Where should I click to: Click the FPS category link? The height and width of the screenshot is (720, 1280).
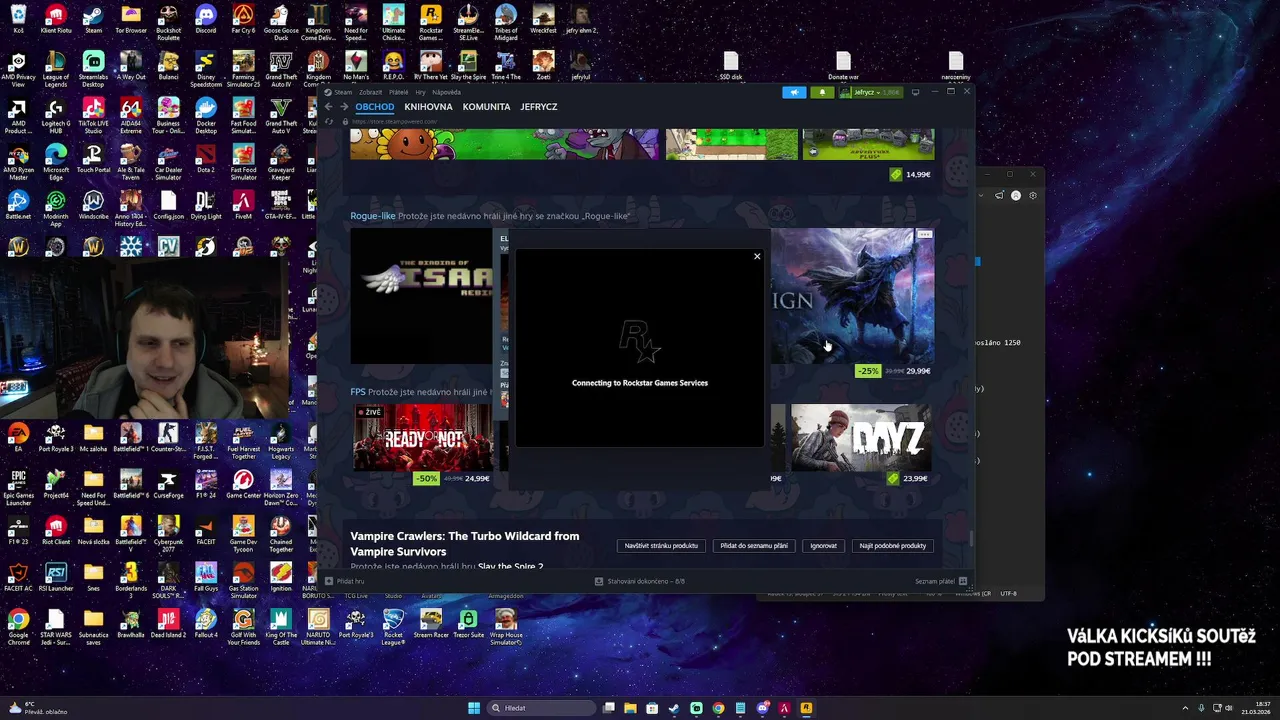[358, 392]
